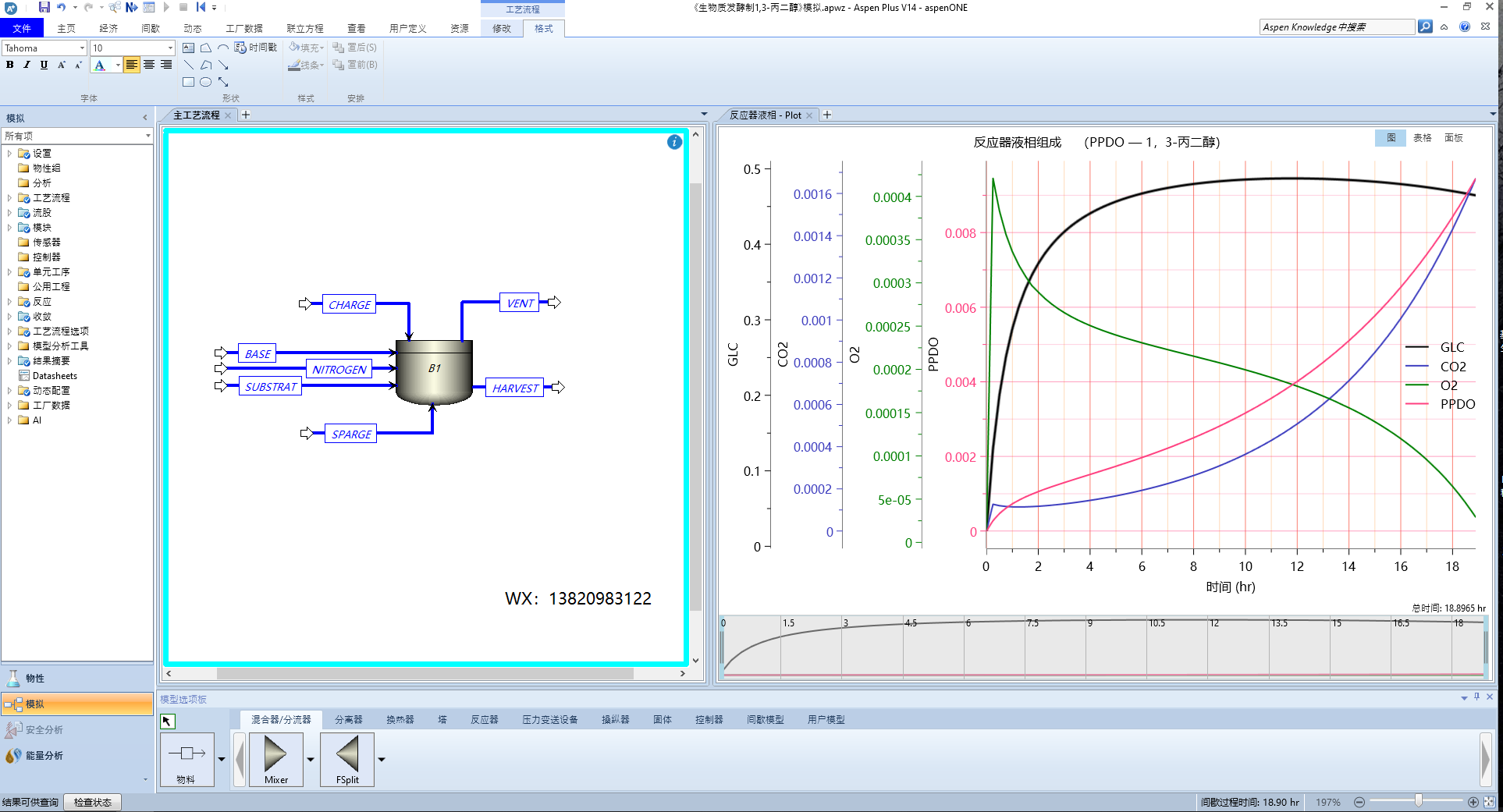Toggle align left formatting
Image resolution: width=1503 pixels, height=812 pixels.
tap(131, 65)
